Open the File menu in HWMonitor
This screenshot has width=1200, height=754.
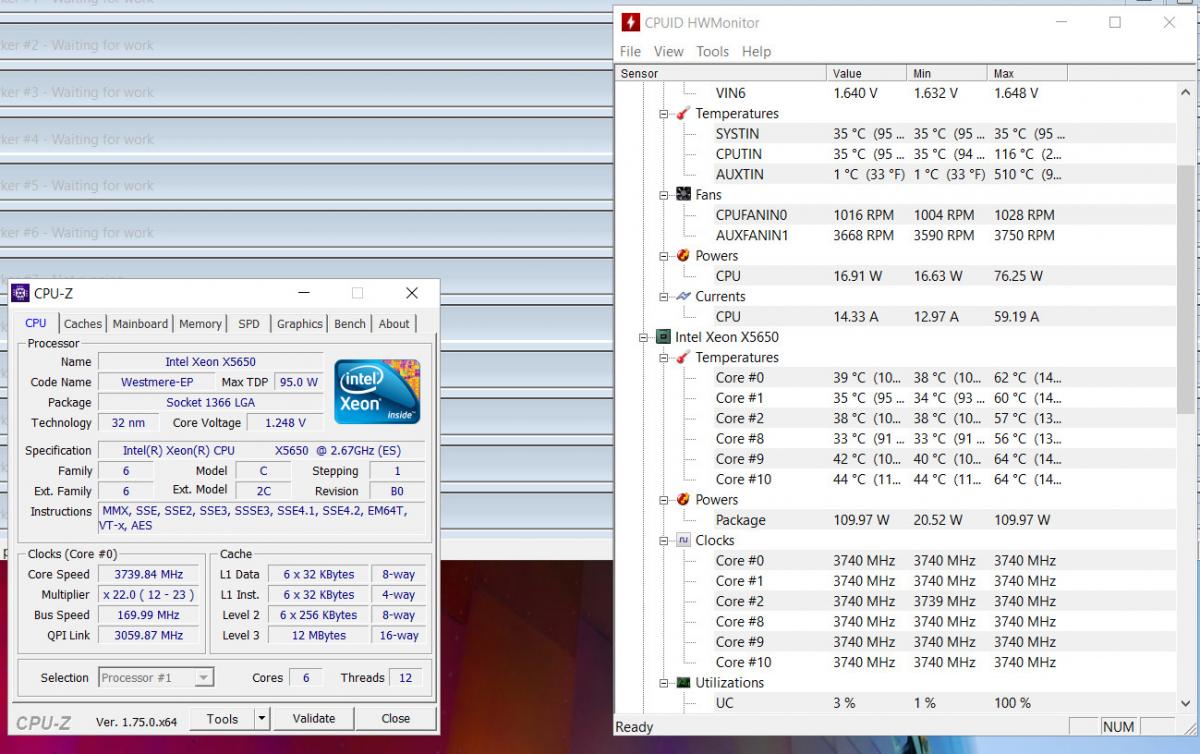click(630, 51)
